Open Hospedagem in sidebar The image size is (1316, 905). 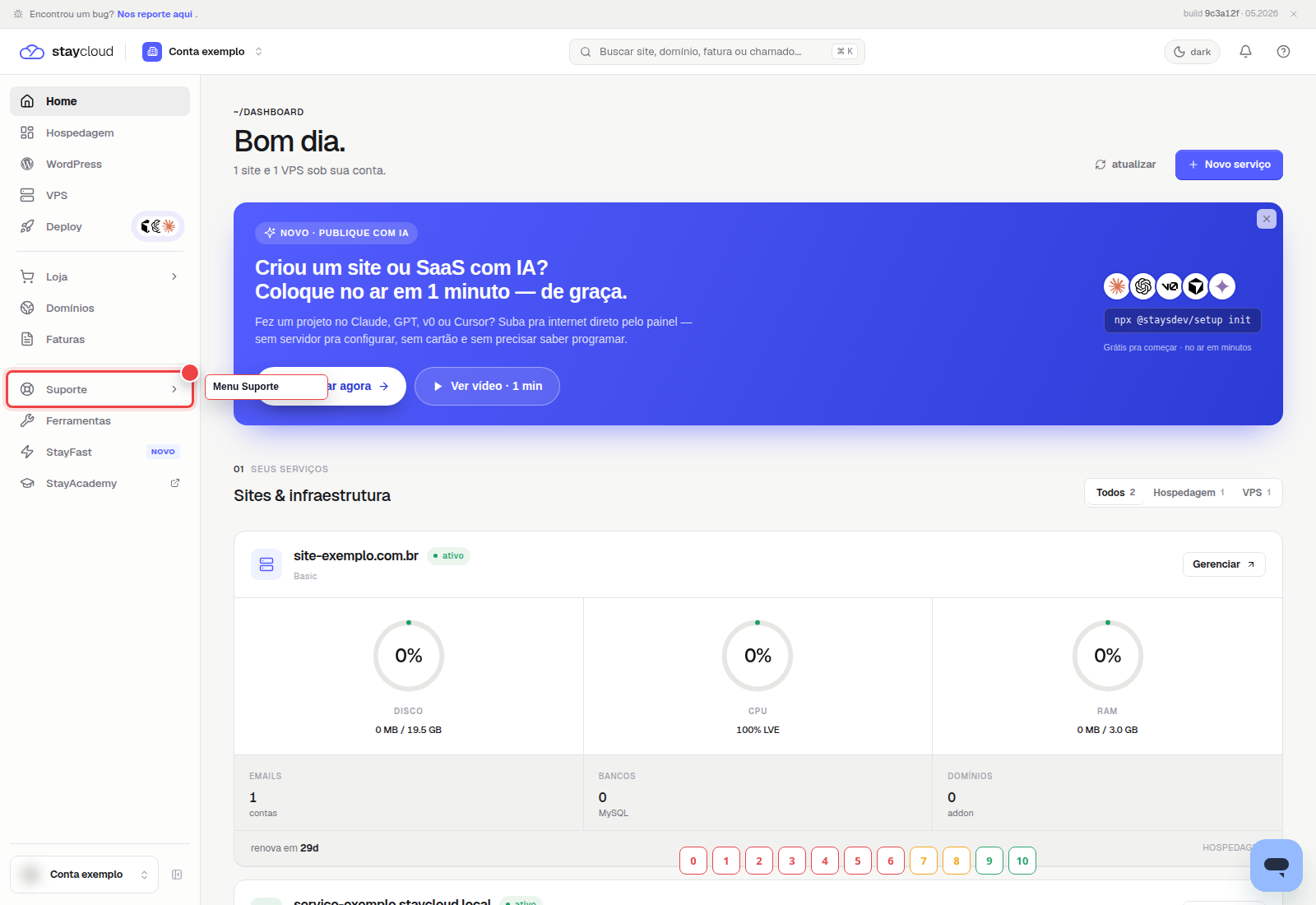click(x=100, y=132)
